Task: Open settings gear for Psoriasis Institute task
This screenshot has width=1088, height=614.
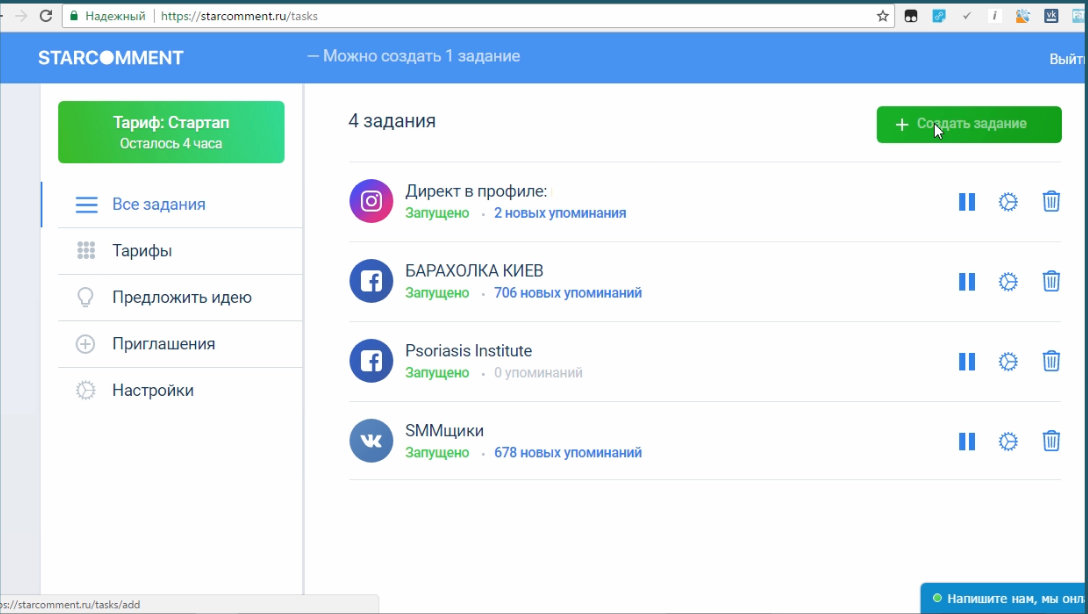Action: (1008, 361)
